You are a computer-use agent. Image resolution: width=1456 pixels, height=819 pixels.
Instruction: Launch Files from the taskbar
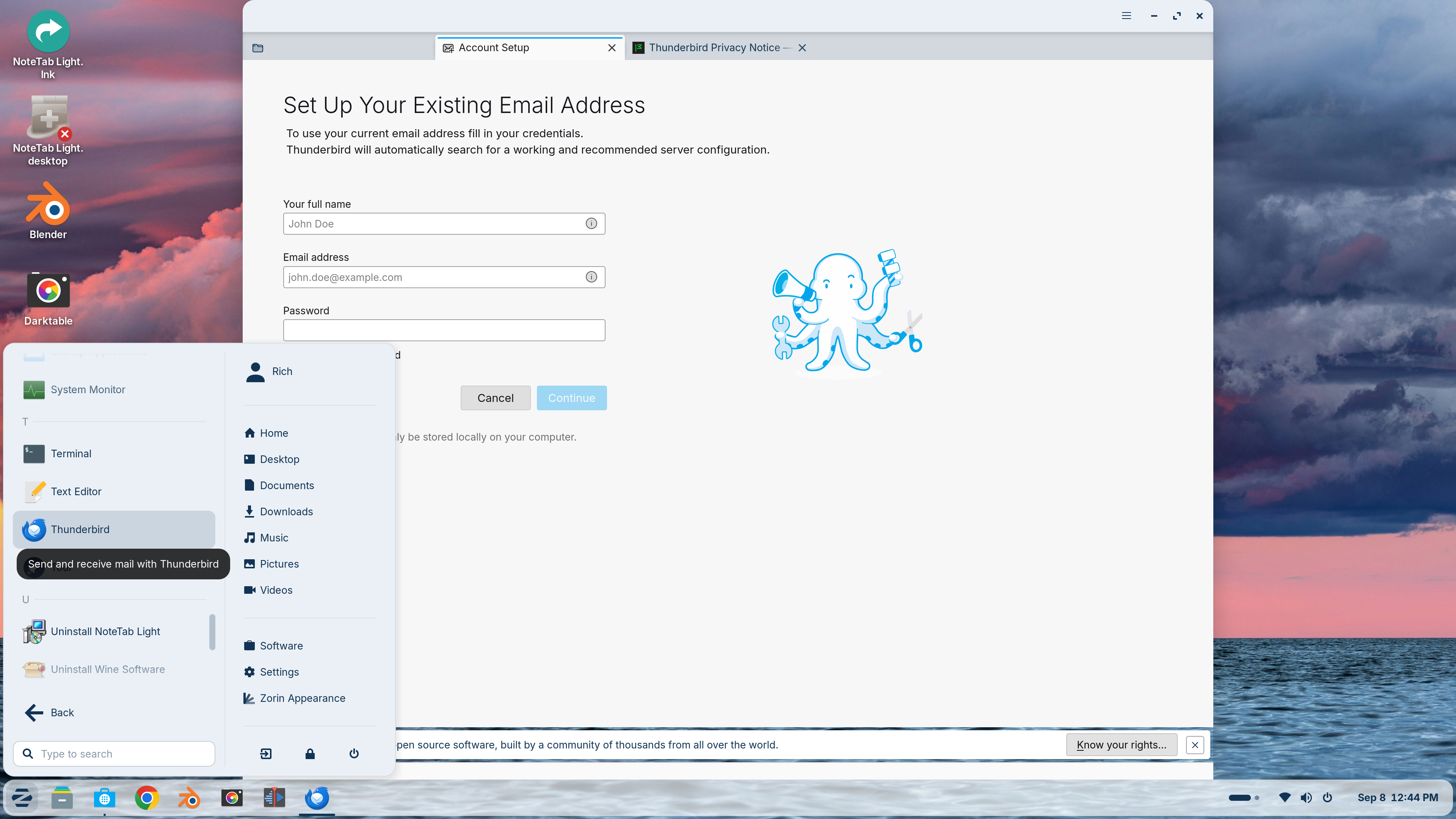pos(62,798)
